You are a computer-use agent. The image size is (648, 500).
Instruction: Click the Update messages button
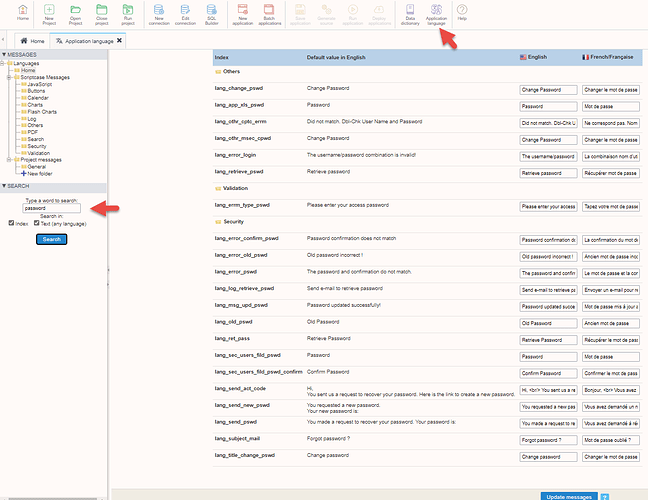(x=569, y=497)
